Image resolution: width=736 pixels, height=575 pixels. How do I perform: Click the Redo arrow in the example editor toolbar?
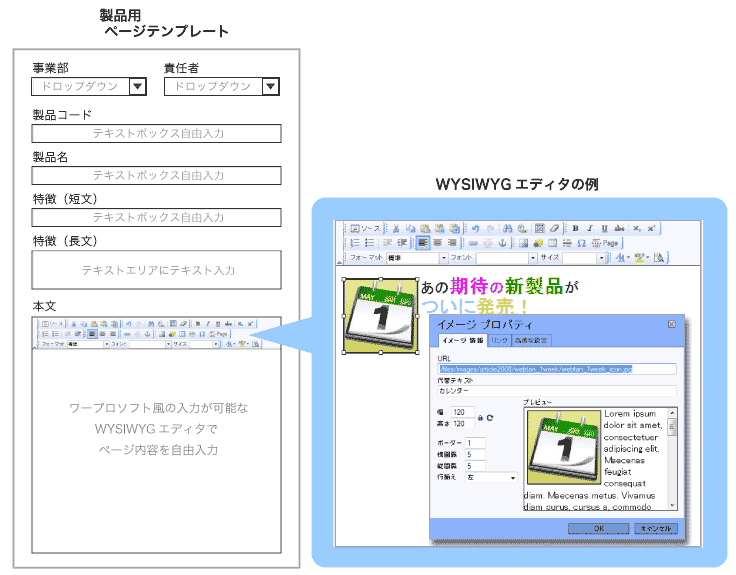pyautogui.click(x=491, y=229)
